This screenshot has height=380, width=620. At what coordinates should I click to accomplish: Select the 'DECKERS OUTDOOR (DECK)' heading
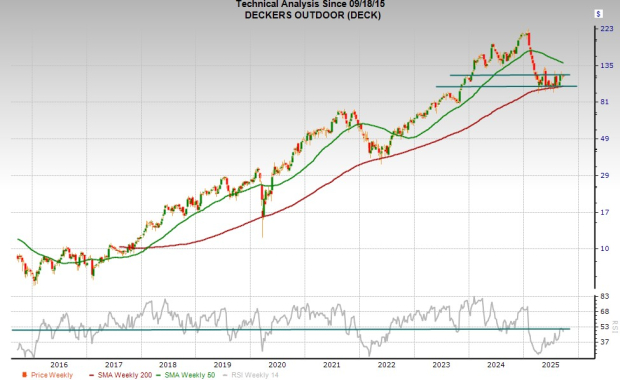(x=312, y=15)
